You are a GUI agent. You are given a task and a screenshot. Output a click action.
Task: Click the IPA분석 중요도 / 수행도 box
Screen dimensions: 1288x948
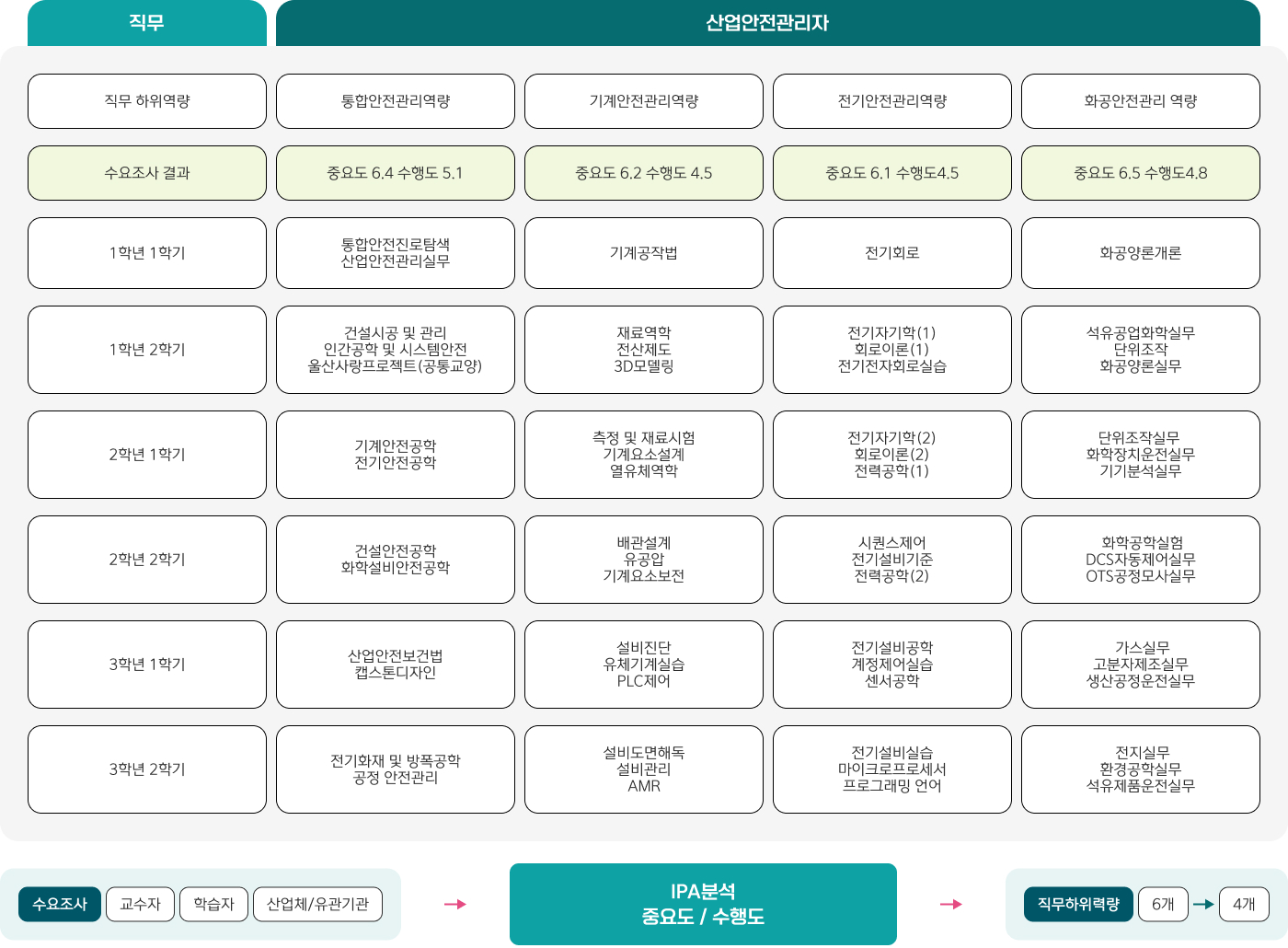pyautogui.click(x=703, y=904)
